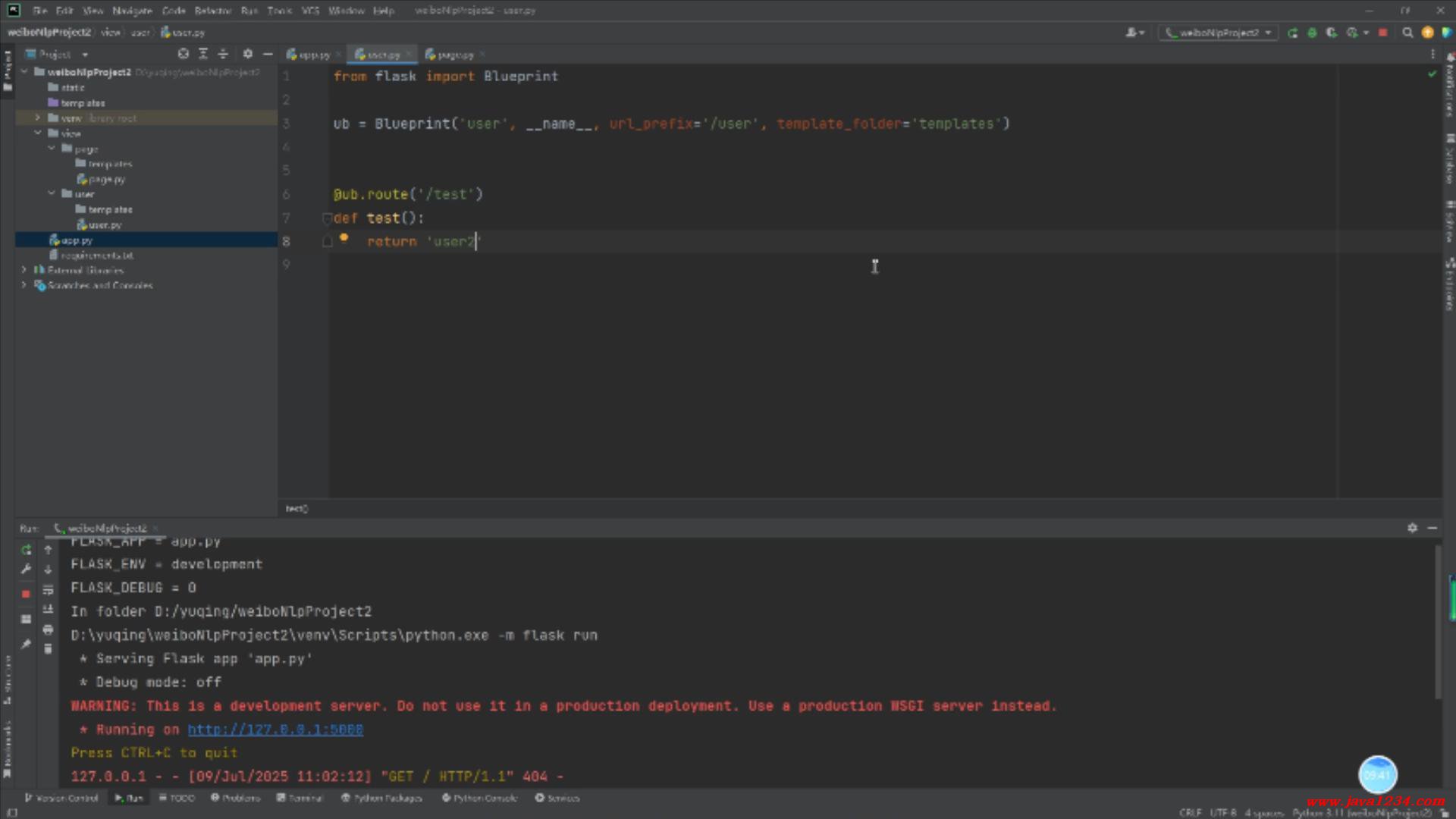Viewport: 1456px width, 819px height.
Task: Open the Terminal tool window button
Action: pyautogui.click(x=300, y=798)
